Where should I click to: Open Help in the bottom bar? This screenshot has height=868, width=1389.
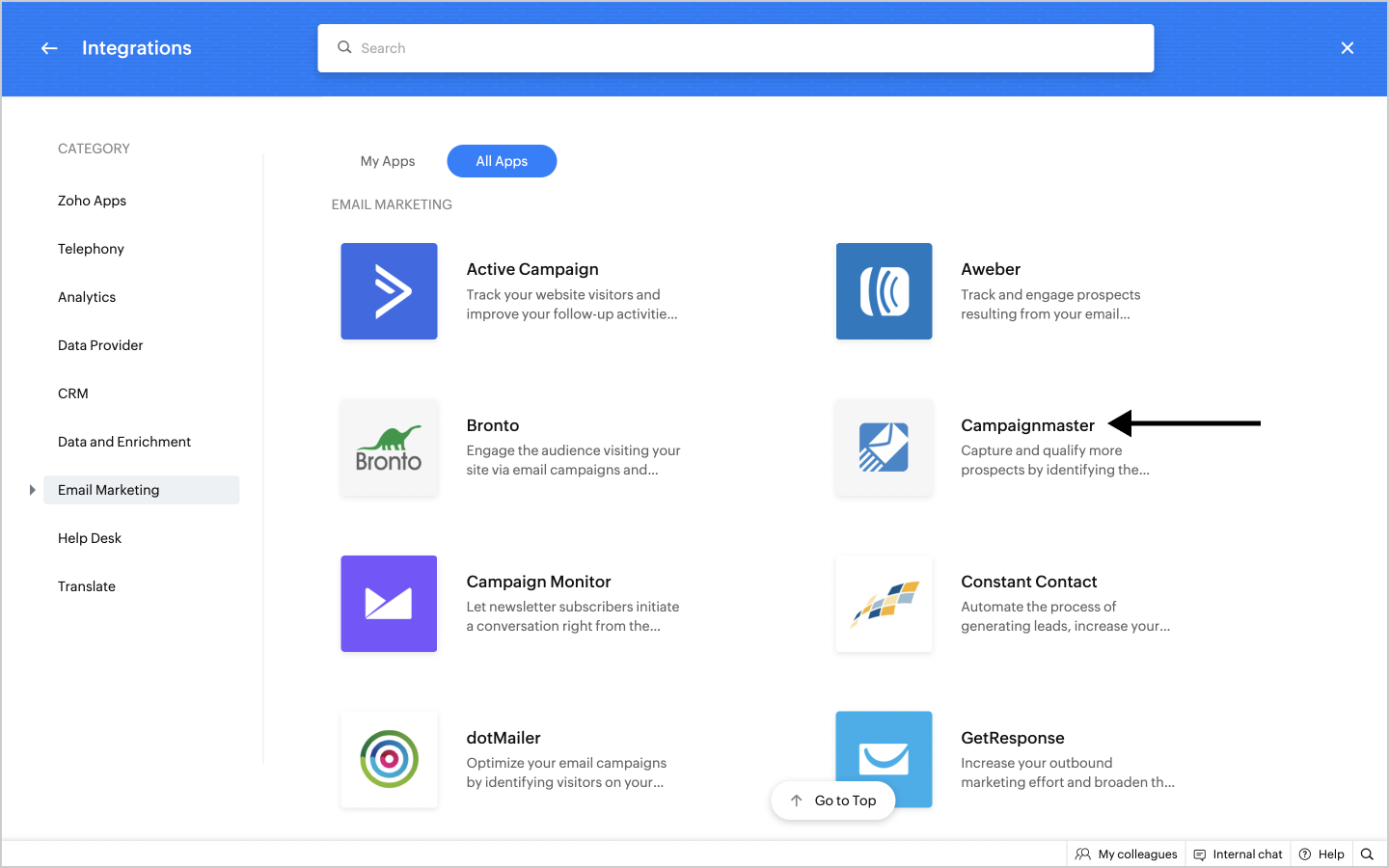pyautogui.click(x=1321, y=854)
